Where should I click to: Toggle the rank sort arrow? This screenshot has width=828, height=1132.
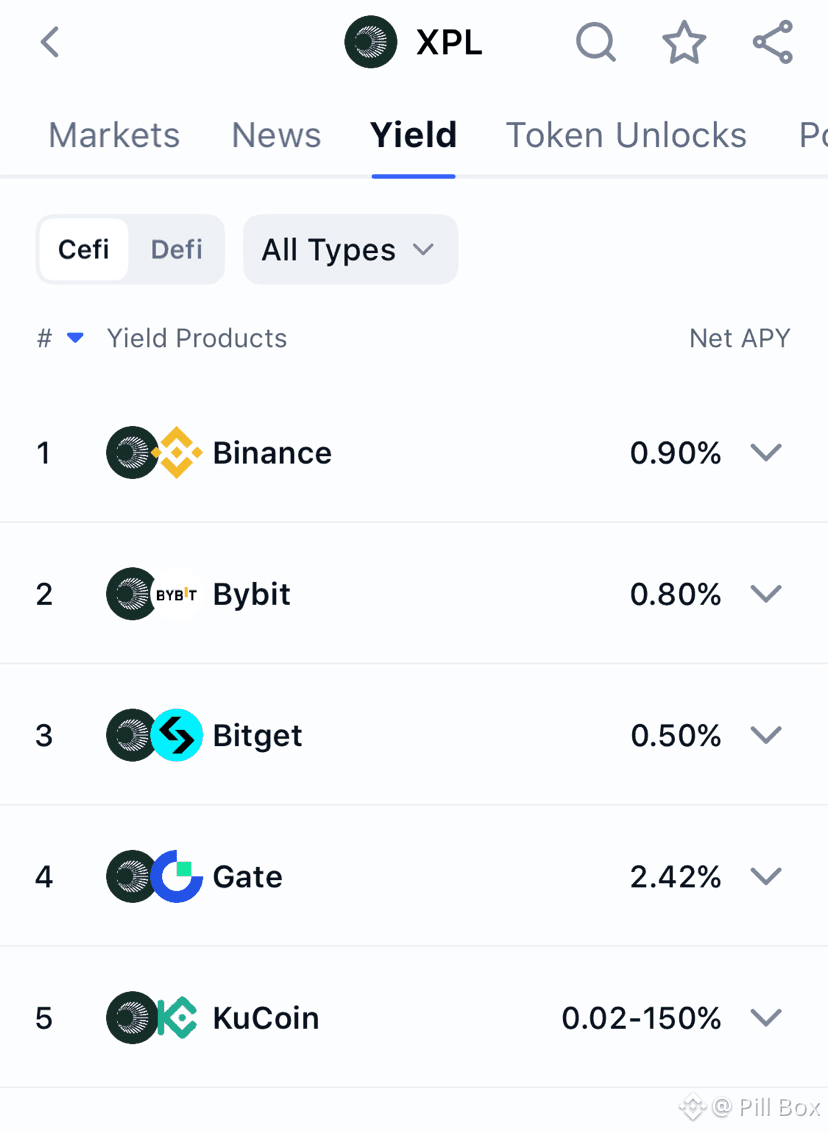click(x=75, y=339)
